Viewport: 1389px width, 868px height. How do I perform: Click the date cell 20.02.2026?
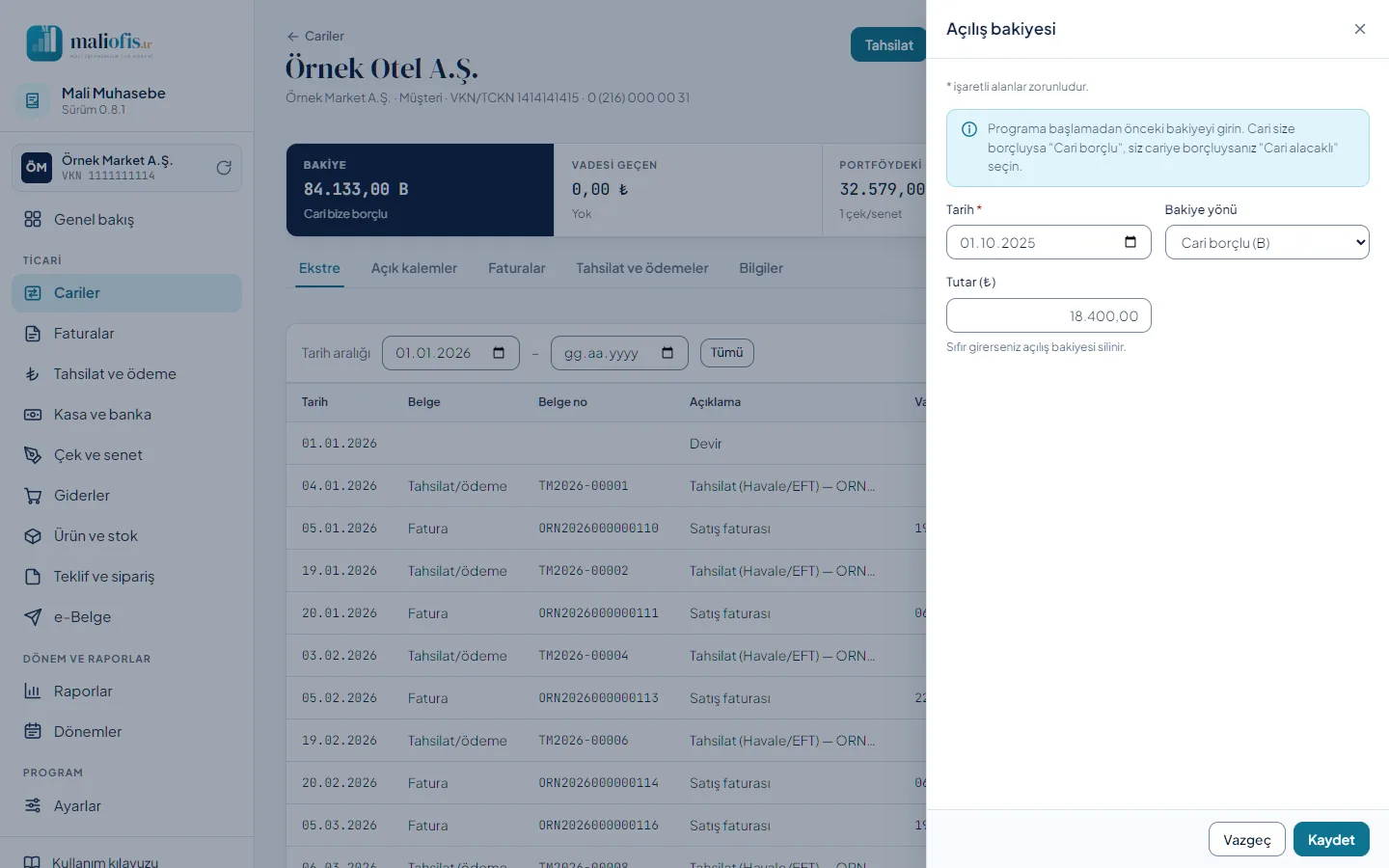point(340,783)
